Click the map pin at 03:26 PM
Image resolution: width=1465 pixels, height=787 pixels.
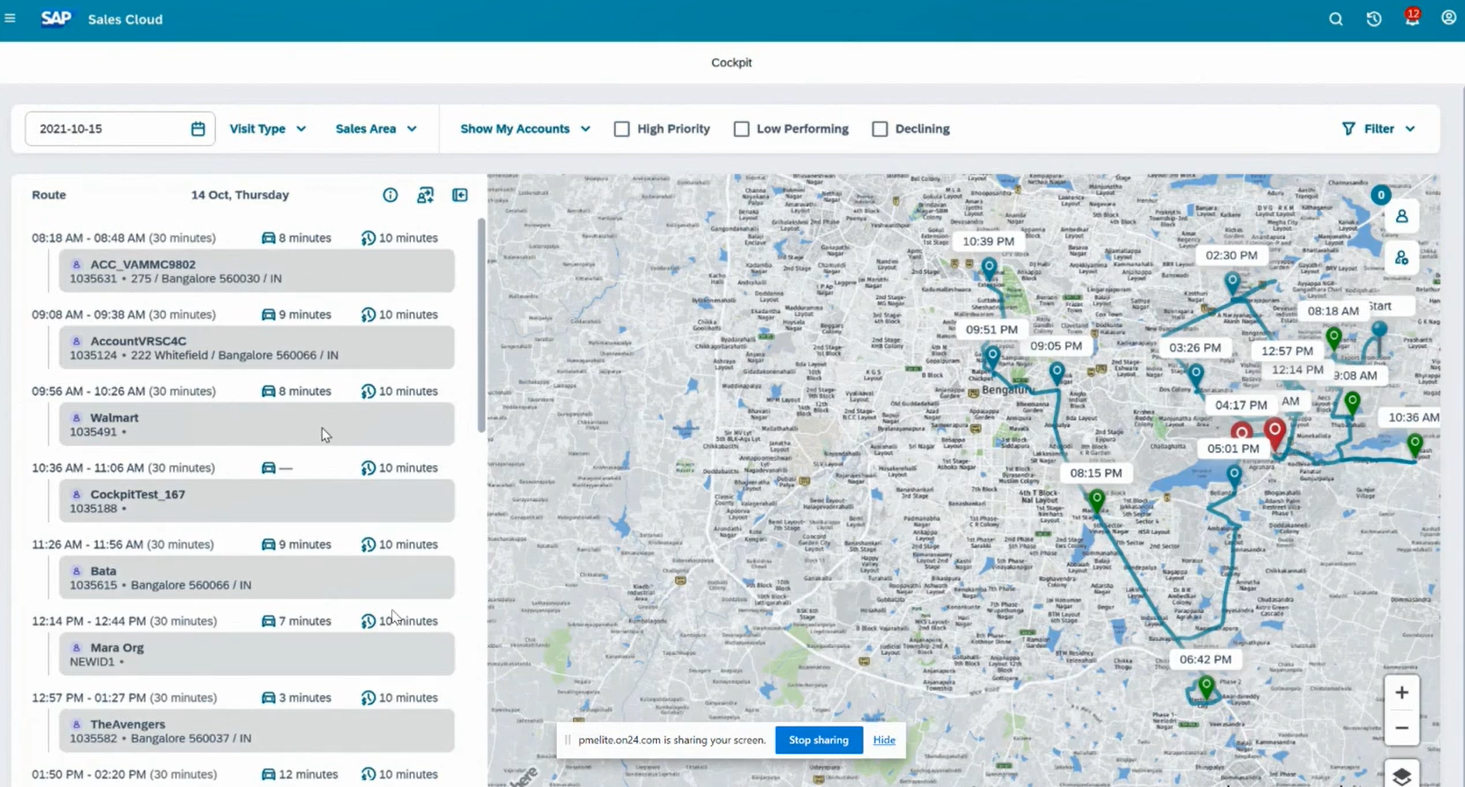point(1196,375)
